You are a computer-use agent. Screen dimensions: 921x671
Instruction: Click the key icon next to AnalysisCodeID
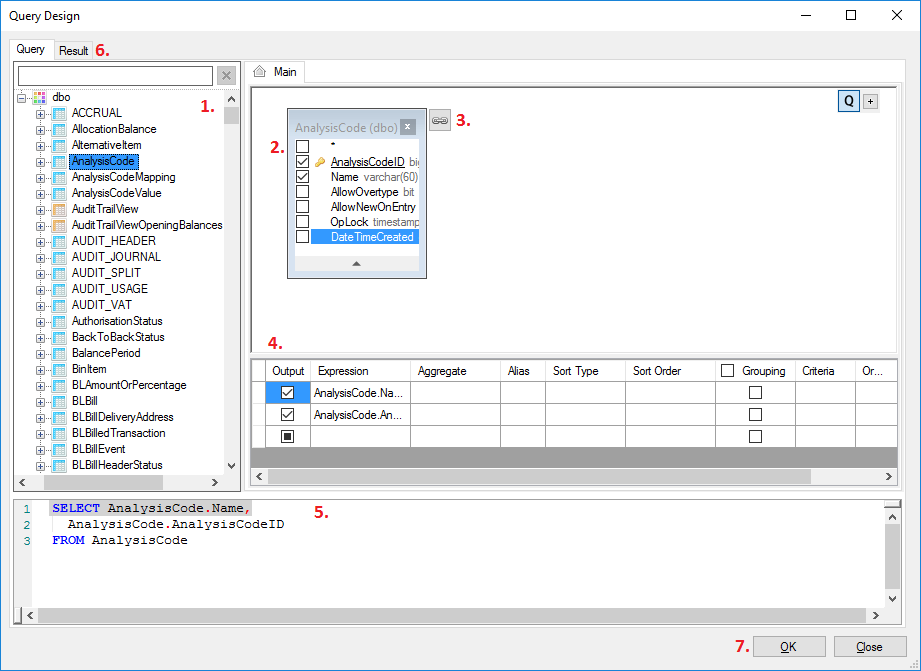[x=321, y=160]
